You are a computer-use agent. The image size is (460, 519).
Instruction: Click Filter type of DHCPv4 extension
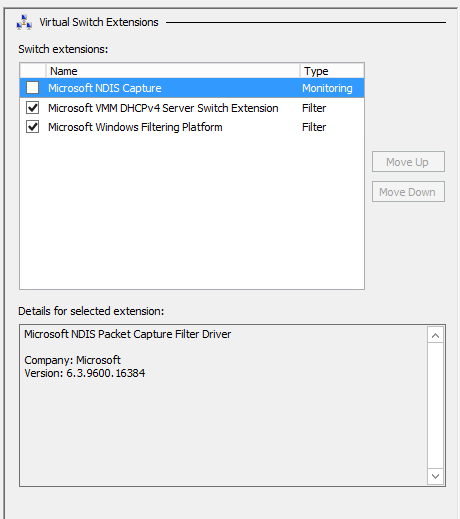pos(314,108)
